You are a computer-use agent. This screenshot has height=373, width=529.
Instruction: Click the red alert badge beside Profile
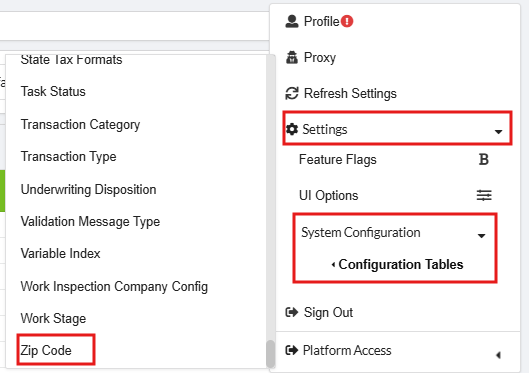pyautogui.click(x=347, y=21)
